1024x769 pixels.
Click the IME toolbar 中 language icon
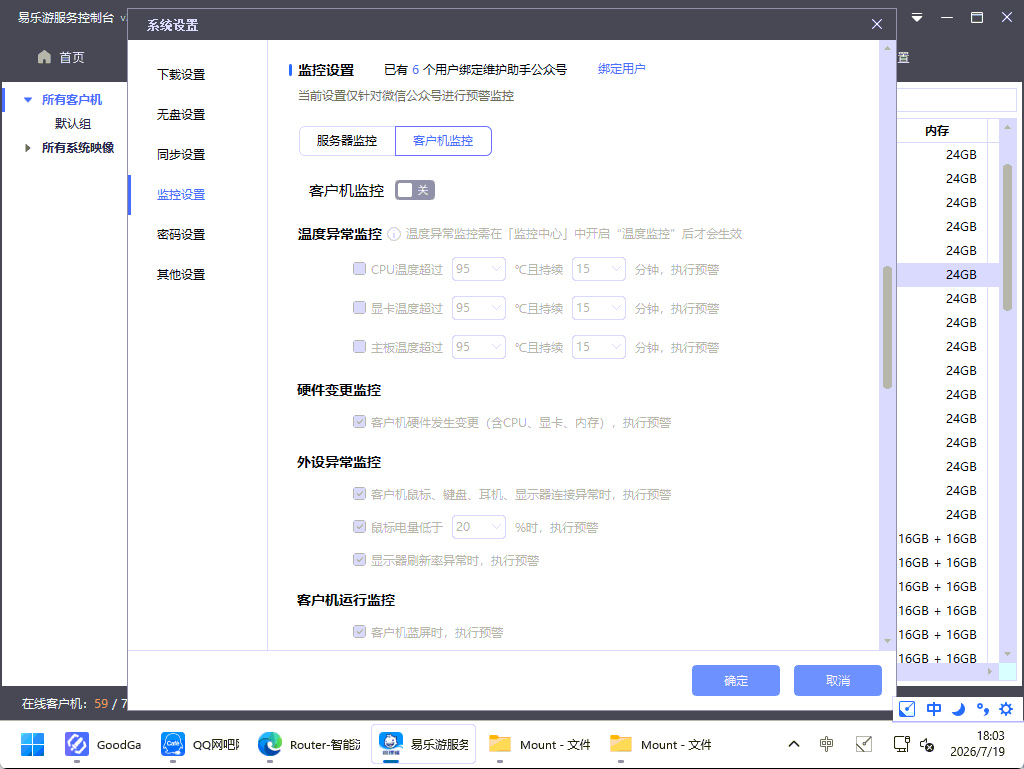tap(934, 709)
